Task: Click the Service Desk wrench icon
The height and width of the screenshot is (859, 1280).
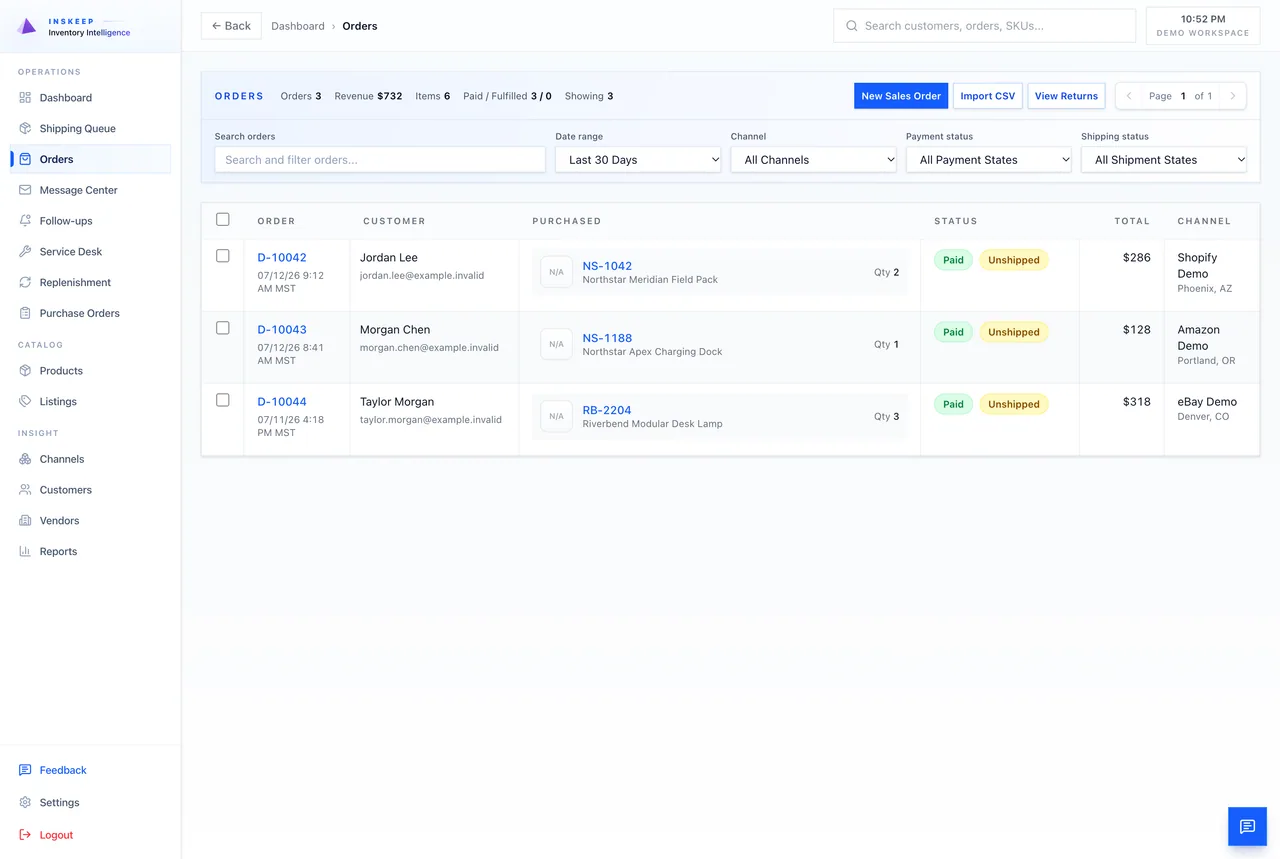Action: coord(25,252)
